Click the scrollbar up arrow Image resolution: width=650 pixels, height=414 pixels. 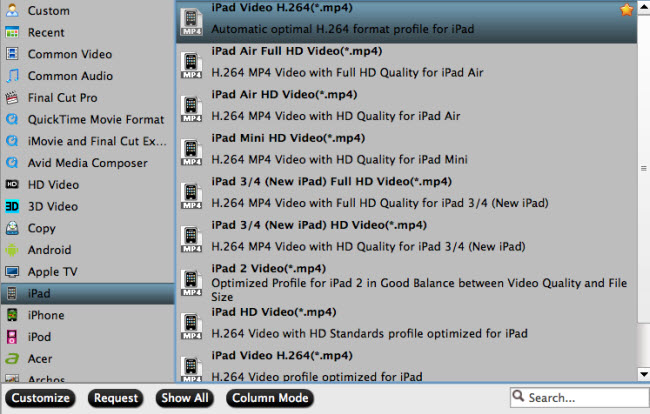pyautogui.click(x=644, y=7)
